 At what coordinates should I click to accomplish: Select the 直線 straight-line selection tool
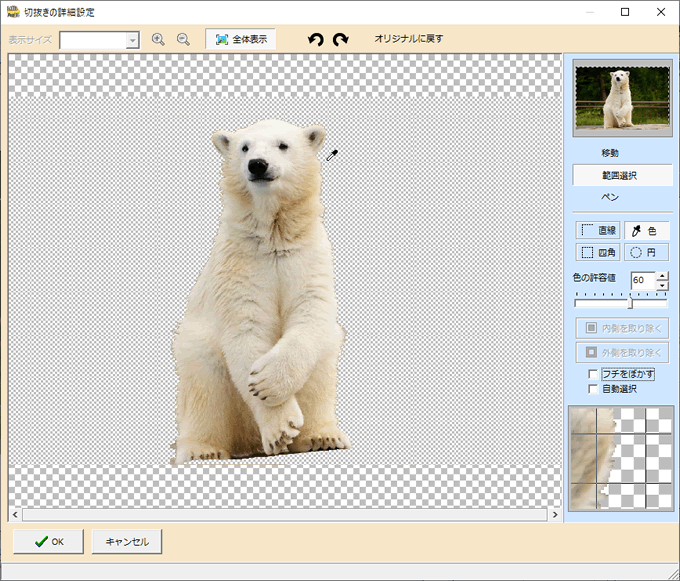(x=598, y=230)
